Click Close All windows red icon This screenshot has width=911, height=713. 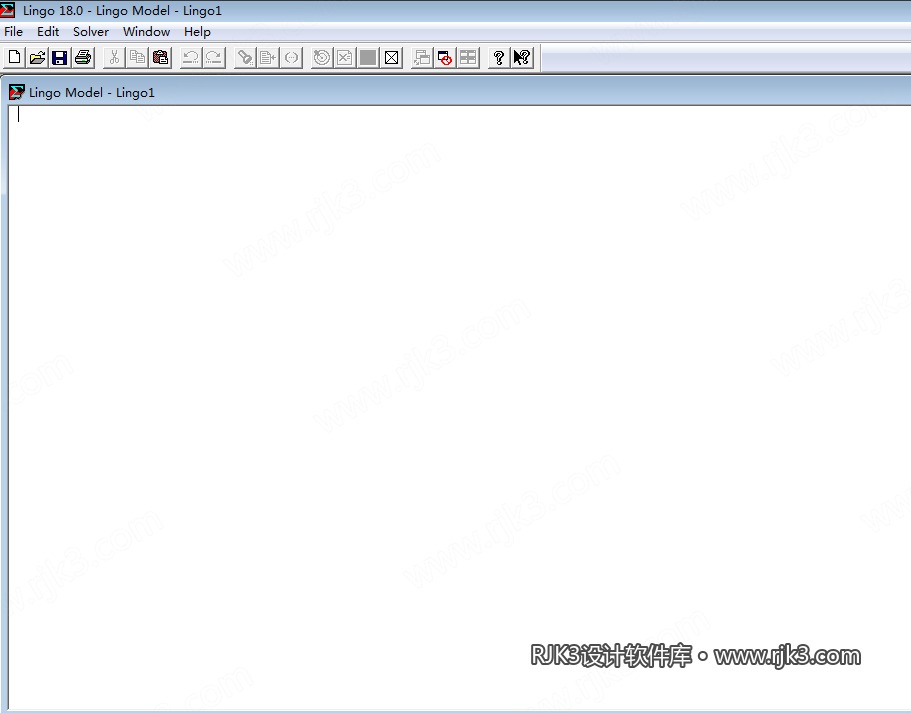click(x=445, y=58)
